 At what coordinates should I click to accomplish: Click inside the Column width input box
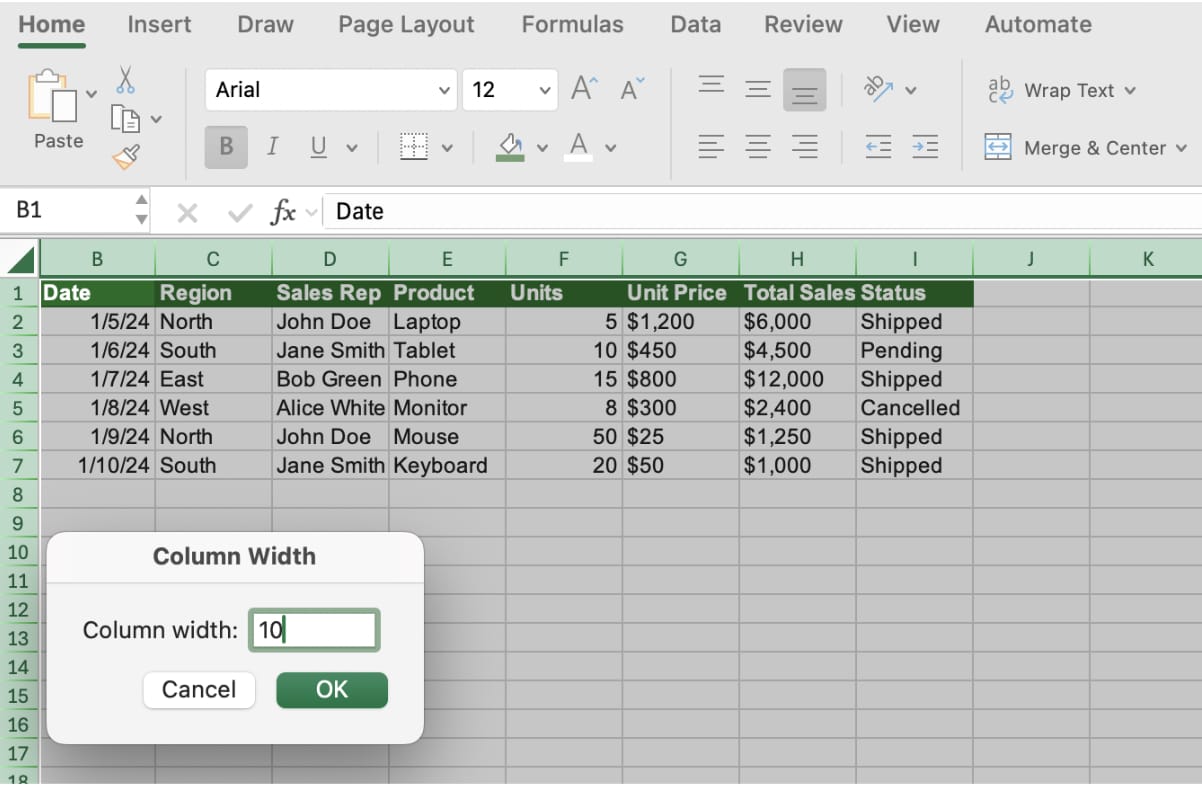(x=314, y=630)
